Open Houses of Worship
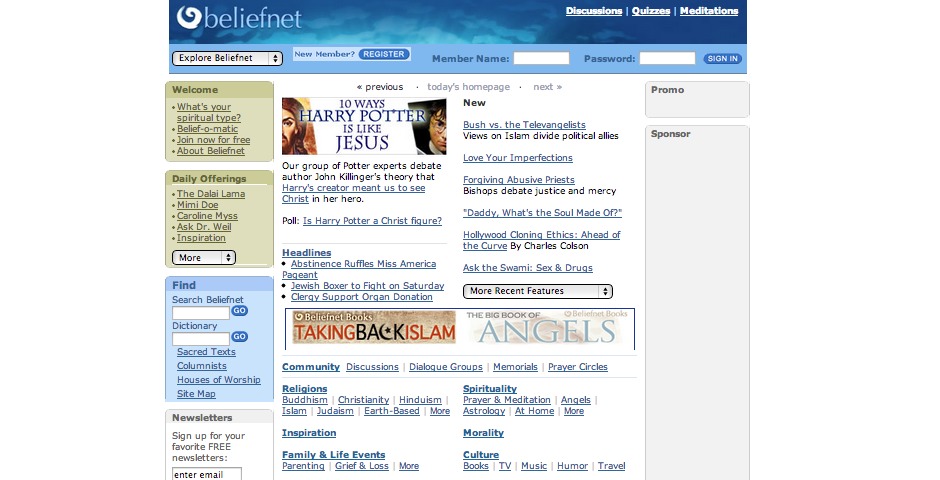This screenshot has width=940, height=480. [x=219, y=380]
